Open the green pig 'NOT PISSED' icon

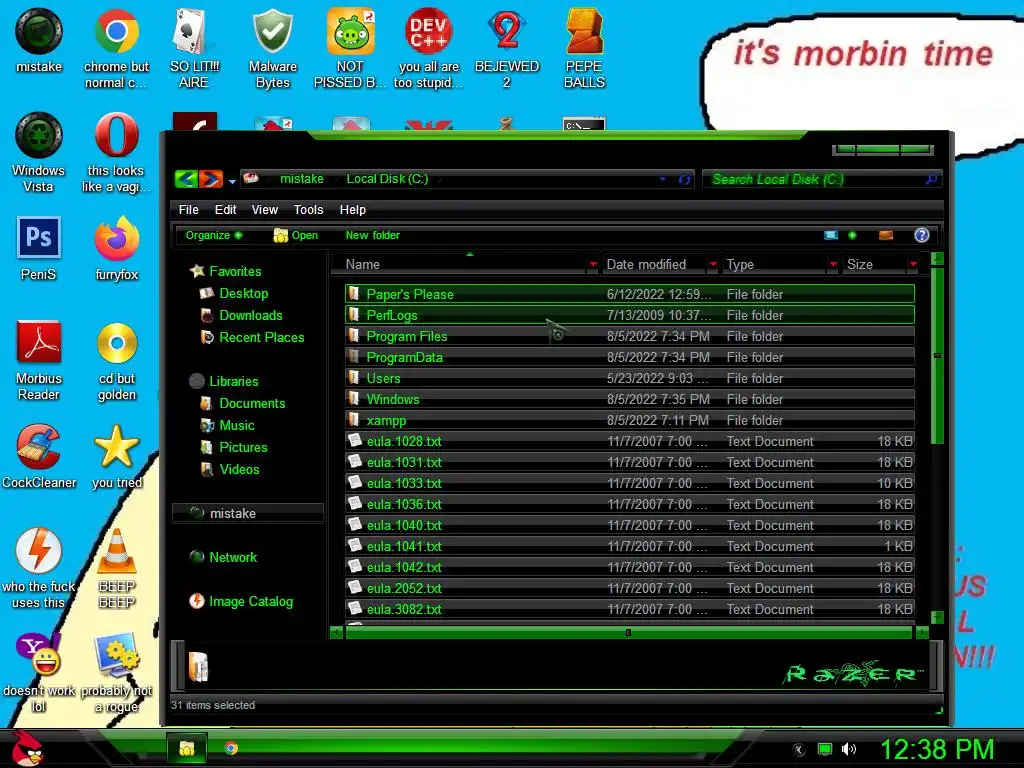tap(350, 47)
